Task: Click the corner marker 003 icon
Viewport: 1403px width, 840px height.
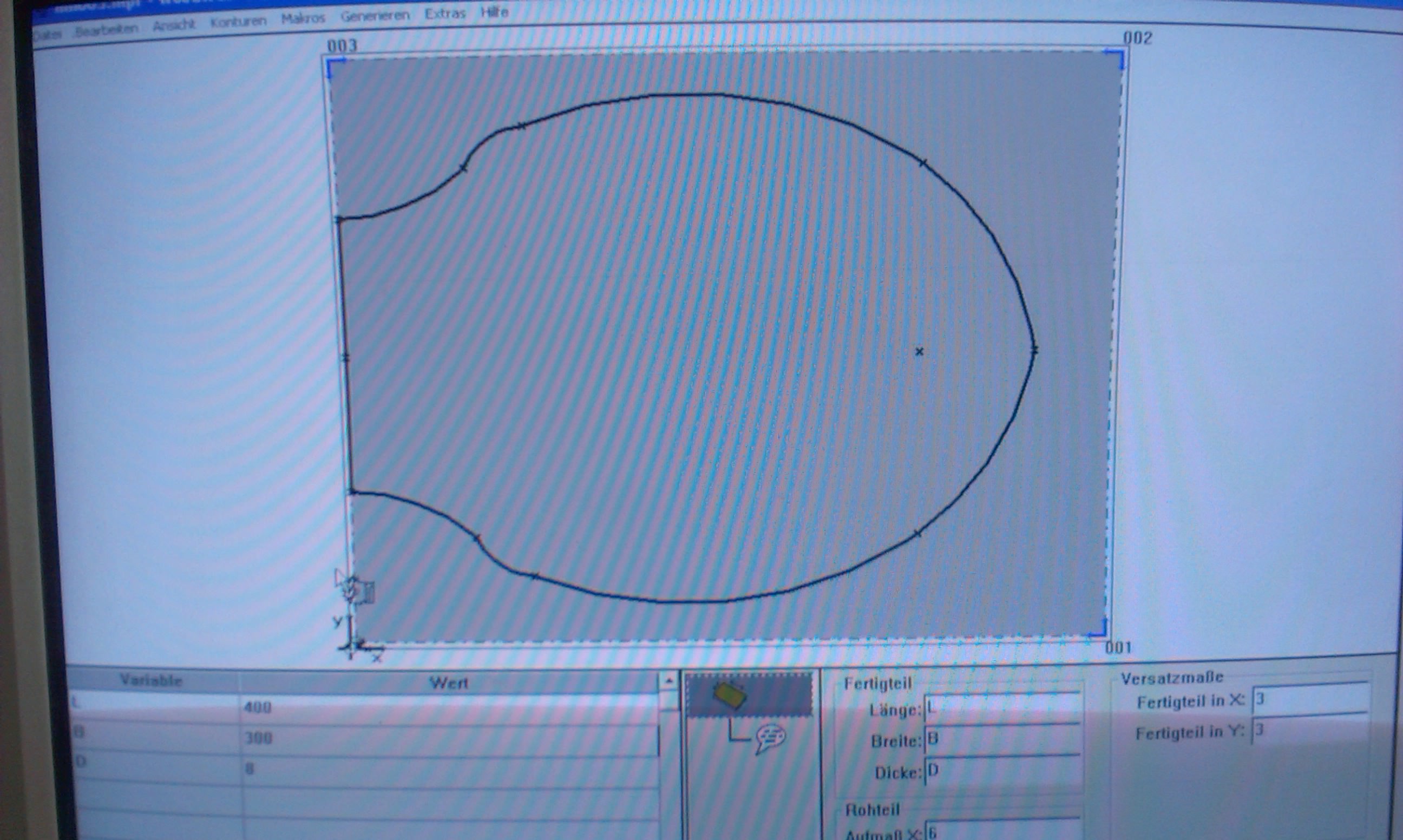Action: (x=337, y=67)
